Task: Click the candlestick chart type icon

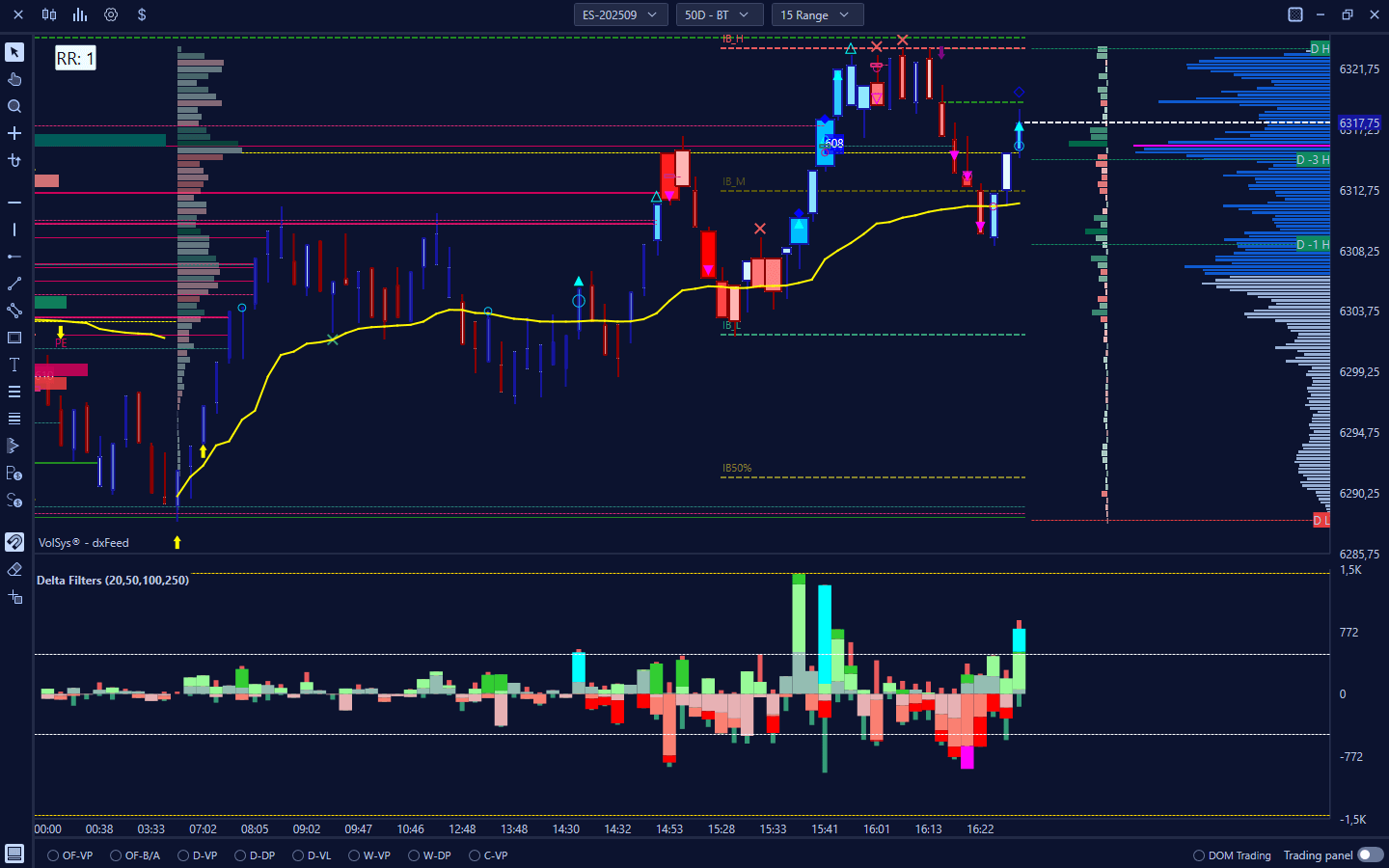Action: point(49,14)
